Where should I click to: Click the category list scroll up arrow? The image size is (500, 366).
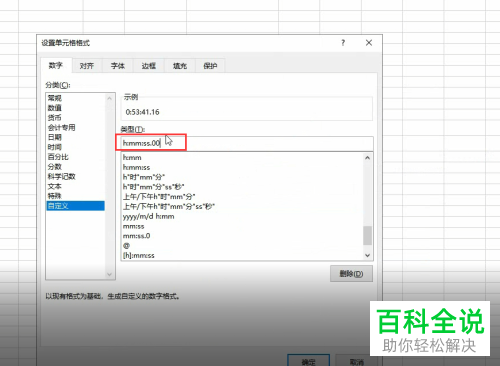[x=109, y=98]
